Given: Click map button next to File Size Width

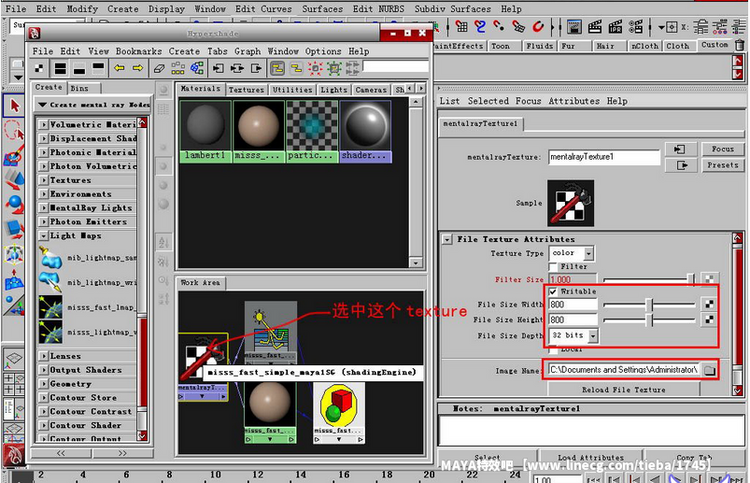Looking at the screenshot, I should (709, 304).
